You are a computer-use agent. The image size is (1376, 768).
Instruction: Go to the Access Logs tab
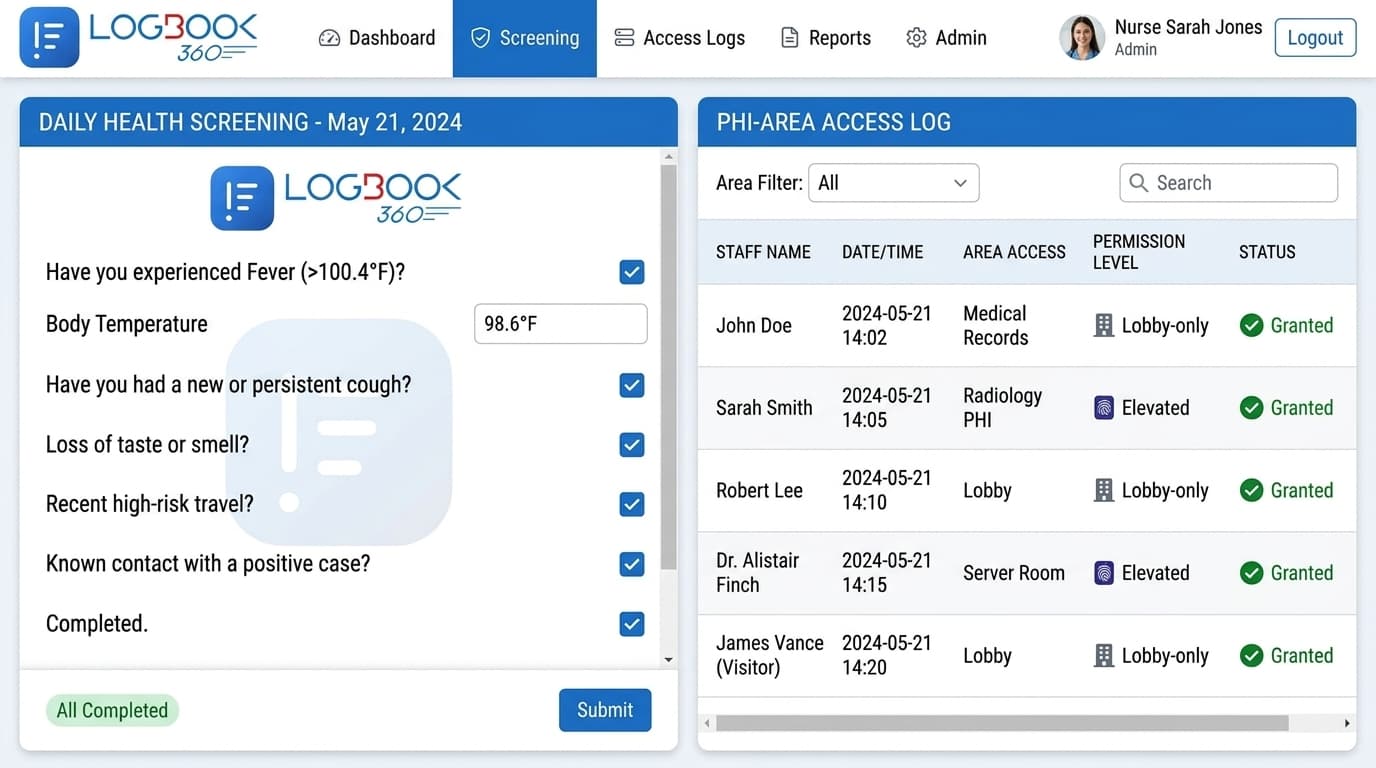click(x=680, y=38)
